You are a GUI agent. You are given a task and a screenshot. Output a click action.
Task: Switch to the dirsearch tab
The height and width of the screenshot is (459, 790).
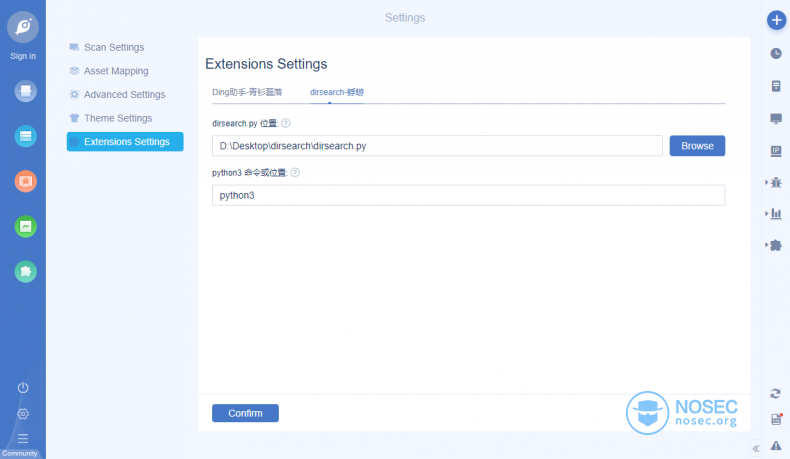(337, 92)
